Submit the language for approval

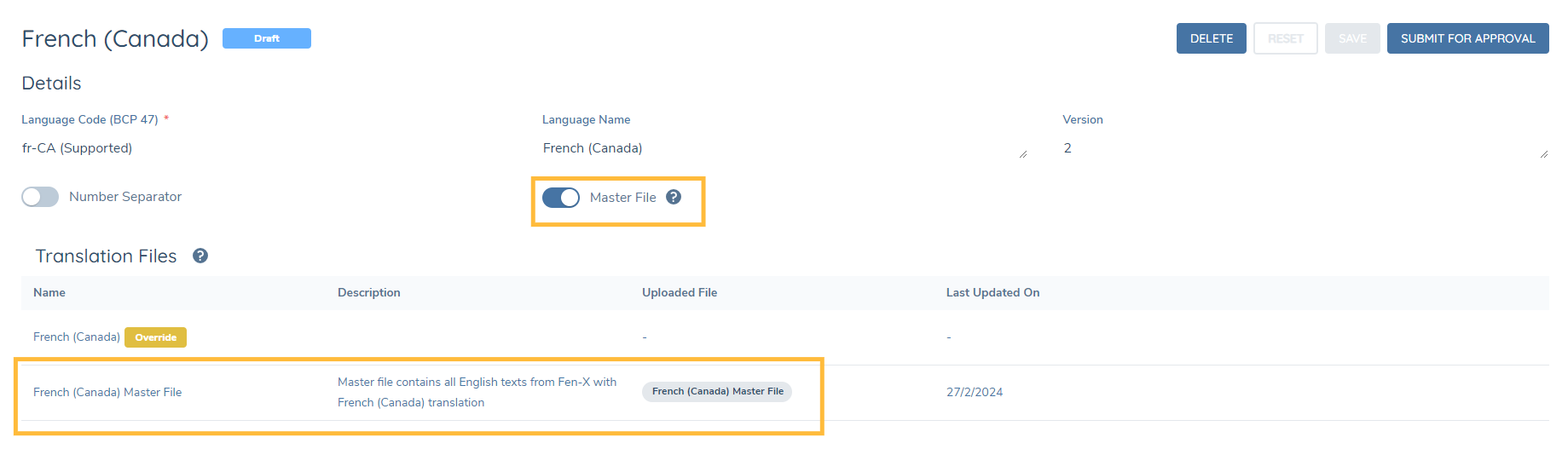[1467, 38]
